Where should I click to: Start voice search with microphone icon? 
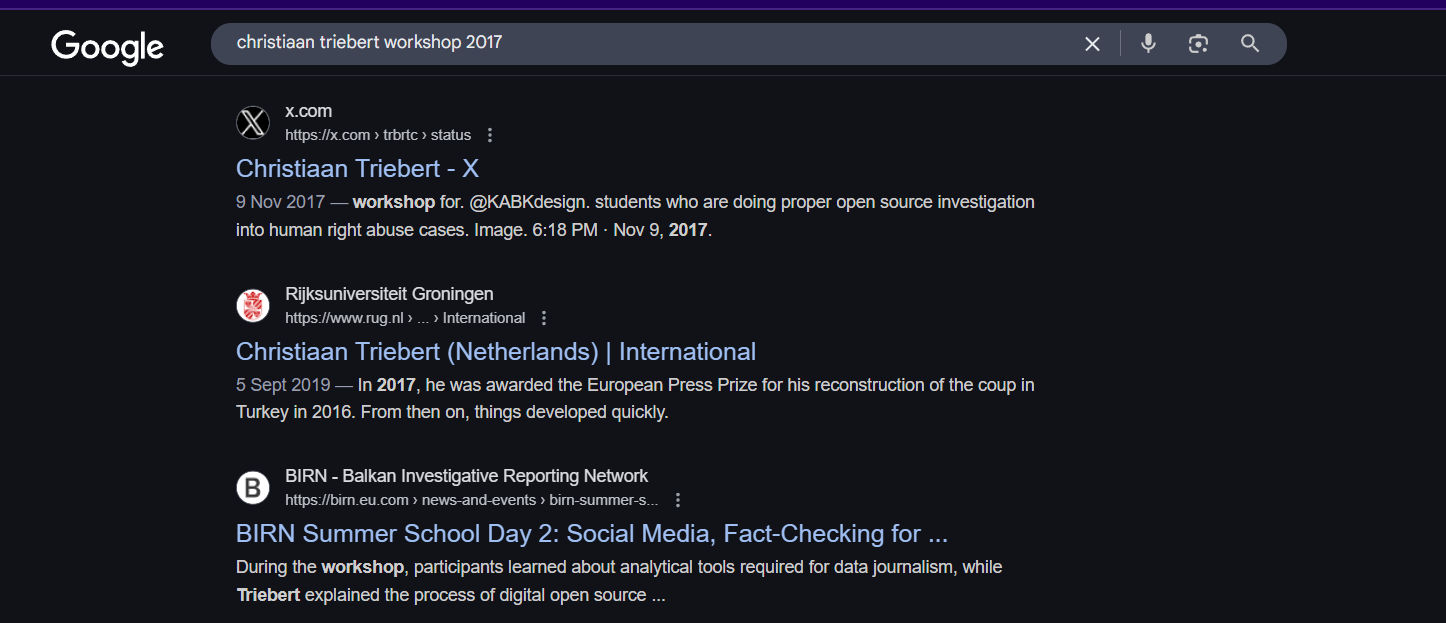point(1148,43)
